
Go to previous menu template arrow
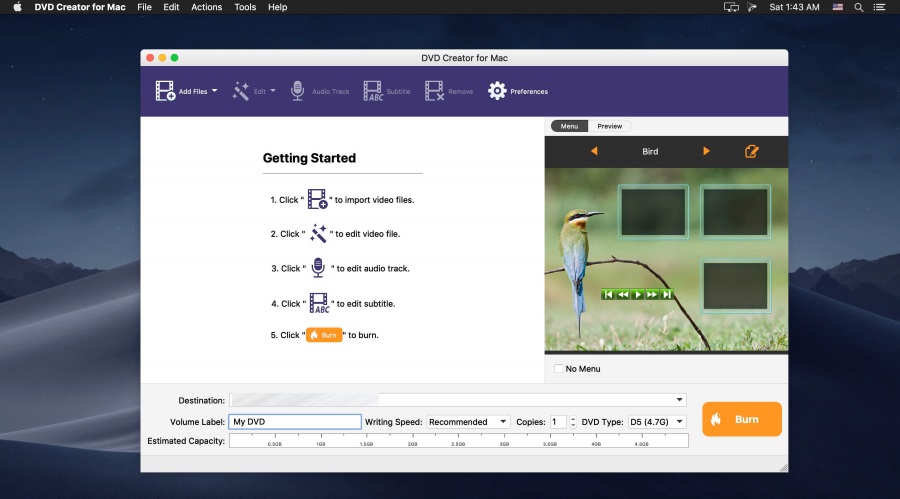pyautogui.click(x=594, y=151)
